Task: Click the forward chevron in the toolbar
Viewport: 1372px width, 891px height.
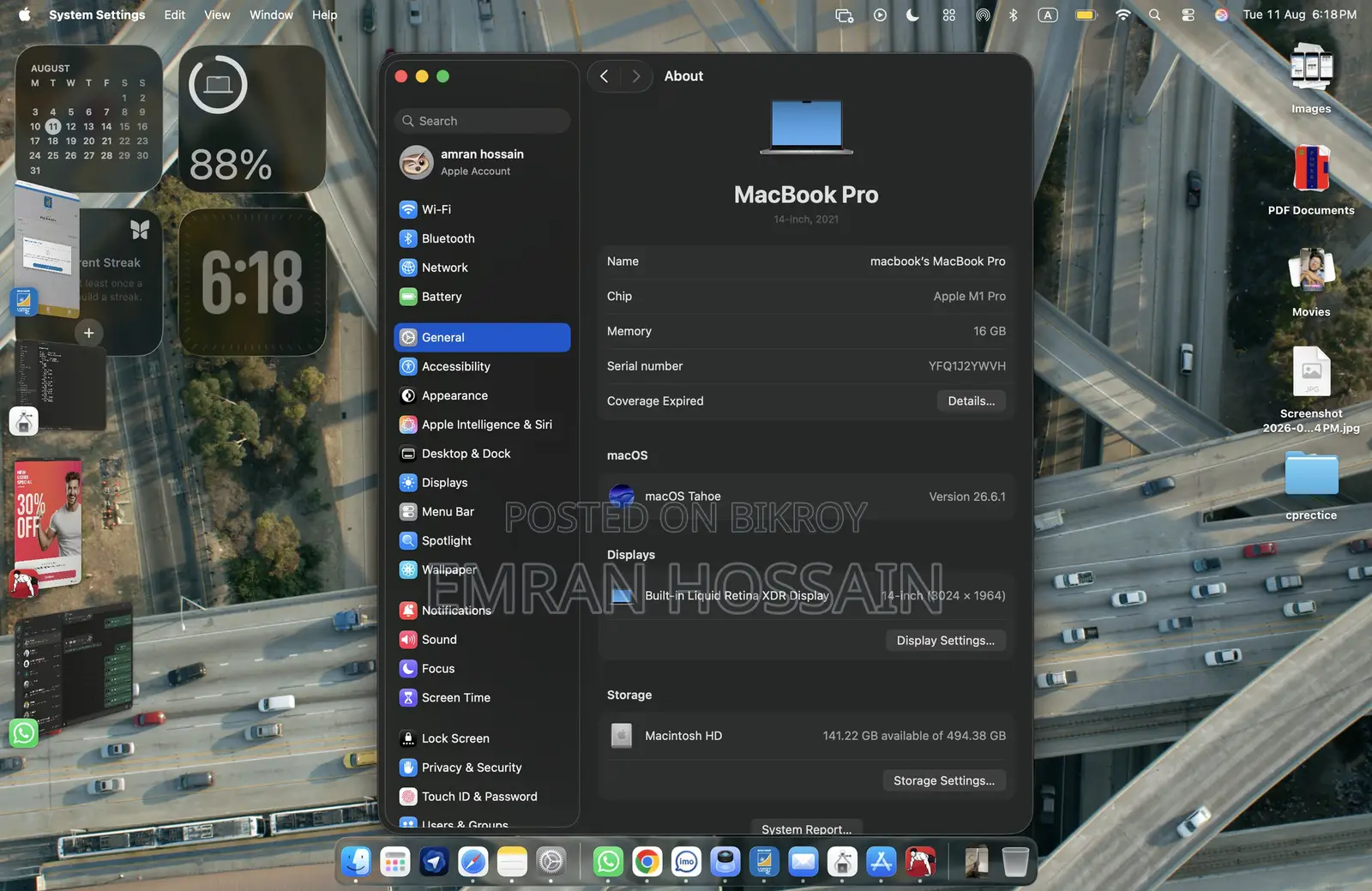Action: tap(635, 76)
